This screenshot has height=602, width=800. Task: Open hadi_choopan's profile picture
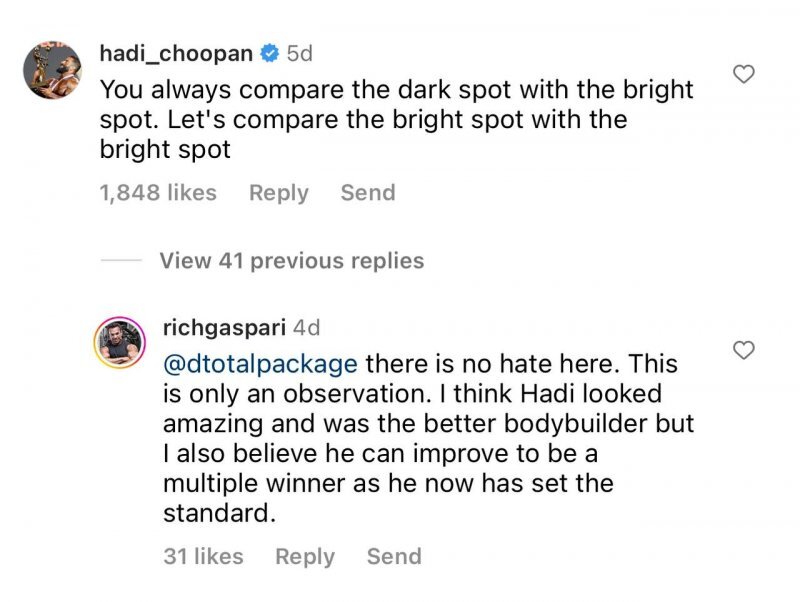pyautogui.click(x=52, y=70)
